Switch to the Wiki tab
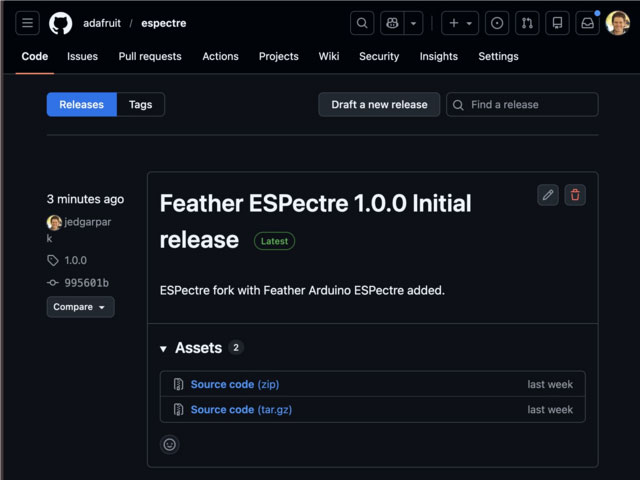This screenshot has height=480, width=640. click(329, 56)
